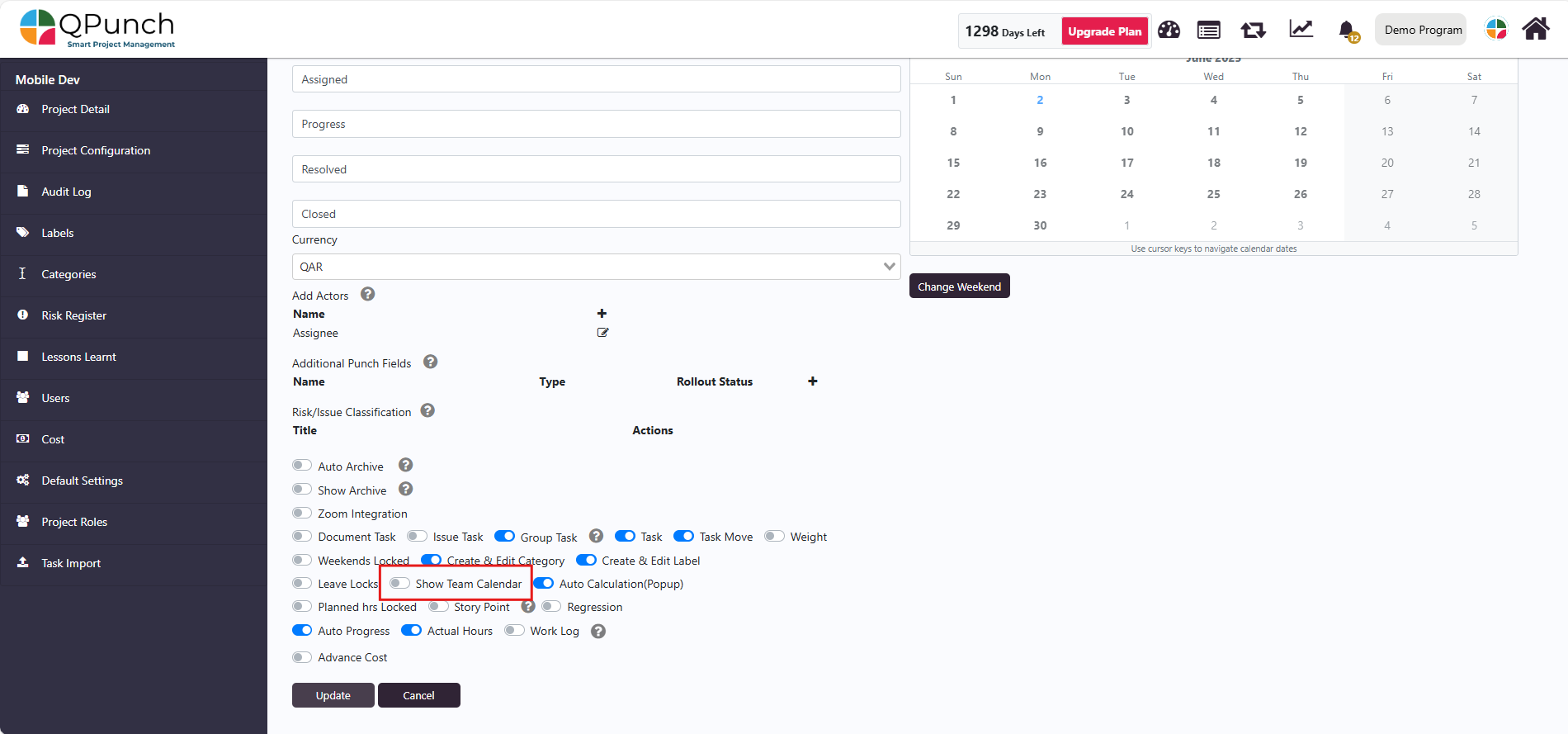This screenshot has width=1568, height=734.
Task: Open the dashboard gauge icon in header
Action: tap(1169, 30)
